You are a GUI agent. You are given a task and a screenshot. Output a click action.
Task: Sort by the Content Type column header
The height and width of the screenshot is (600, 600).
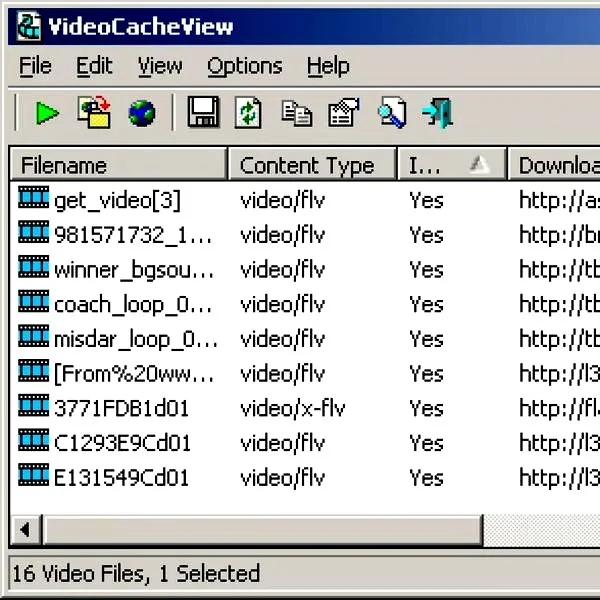point(312,164)
